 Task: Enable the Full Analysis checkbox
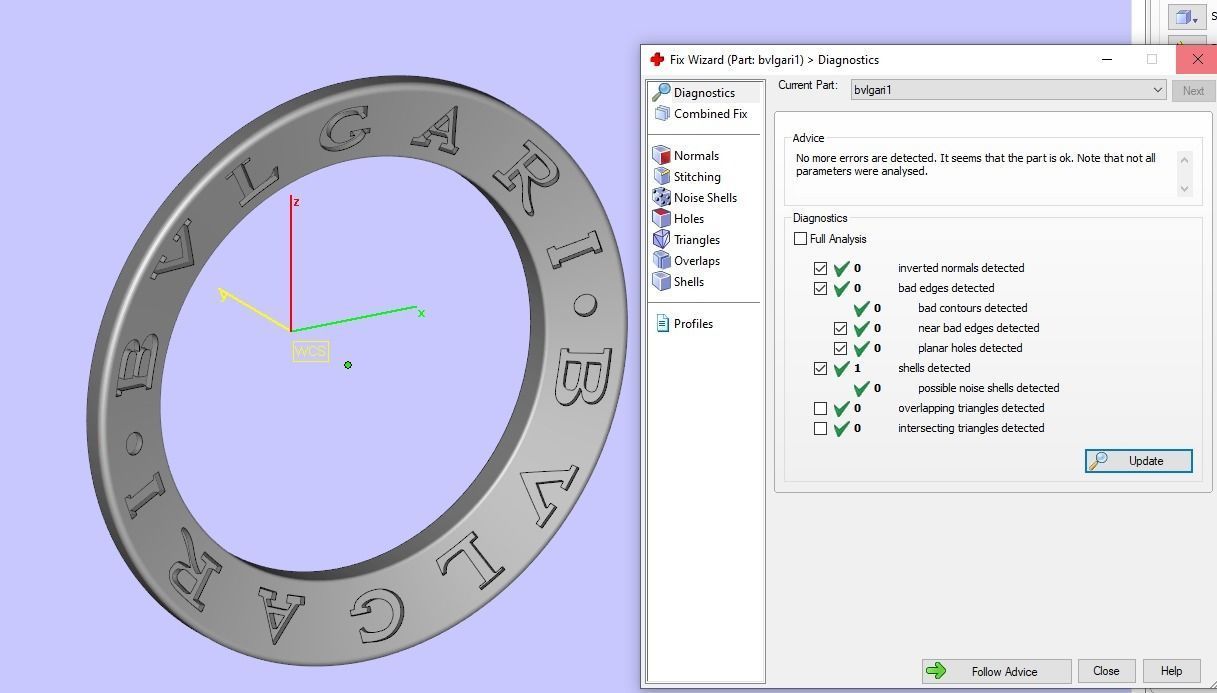click(800, 239)
